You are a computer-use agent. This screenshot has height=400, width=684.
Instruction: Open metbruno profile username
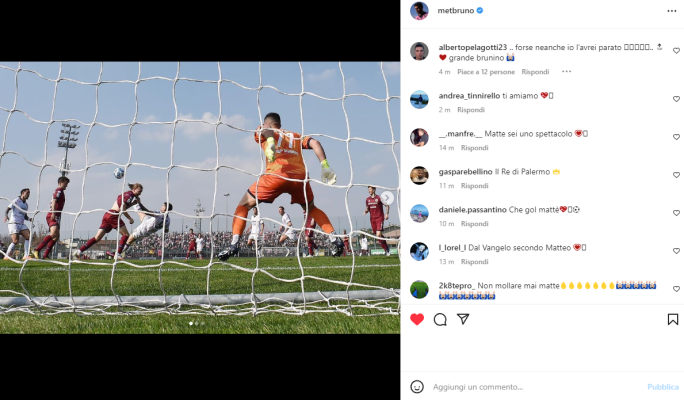(455, 10)
